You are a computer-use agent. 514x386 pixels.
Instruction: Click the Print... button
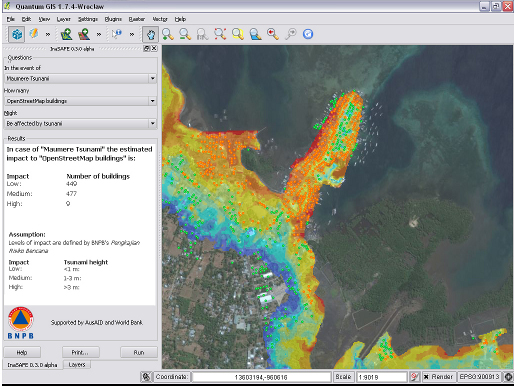coord(80,352)
